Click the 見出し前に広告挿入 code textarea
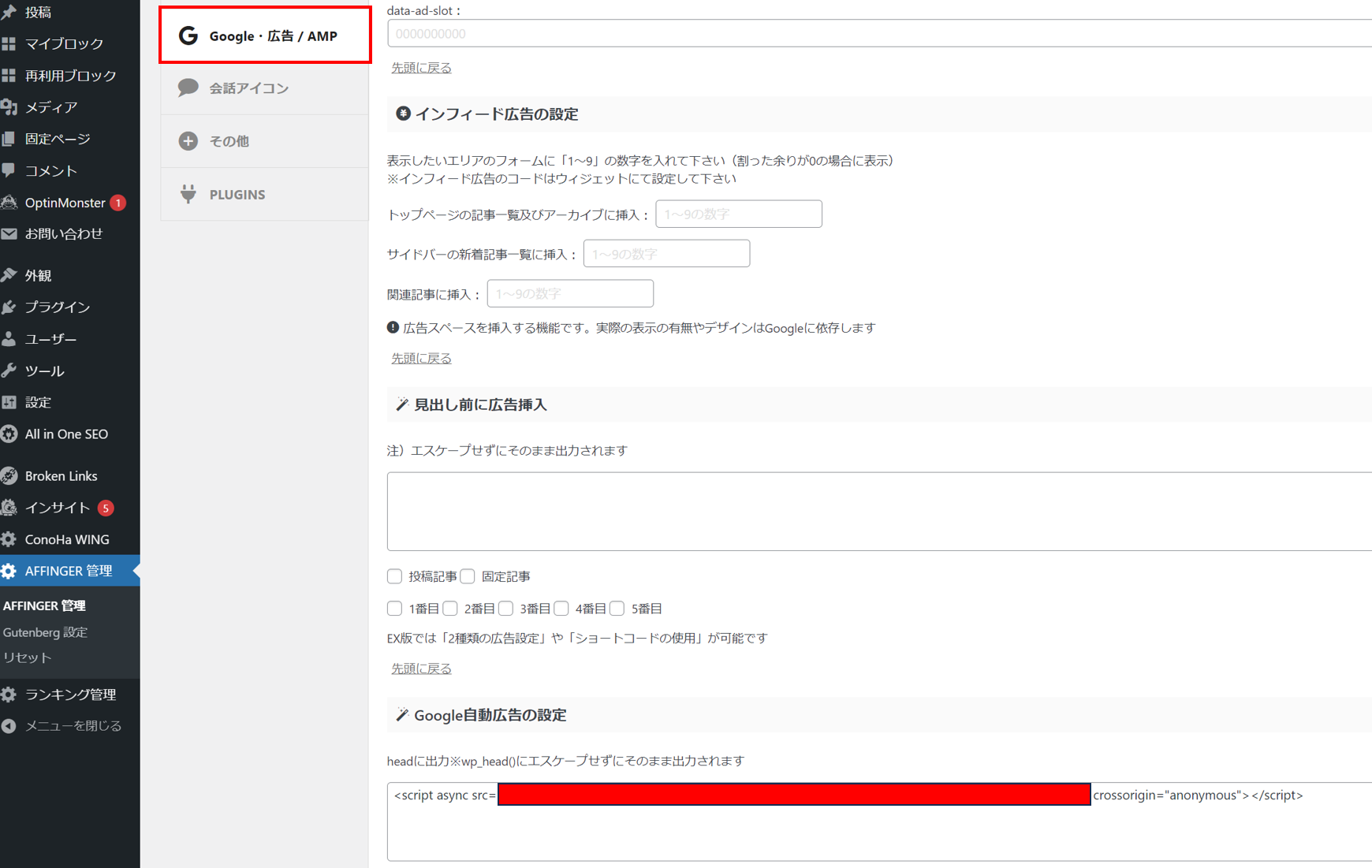The height and width of the screenshot is (868, 1372). (879, 512)
